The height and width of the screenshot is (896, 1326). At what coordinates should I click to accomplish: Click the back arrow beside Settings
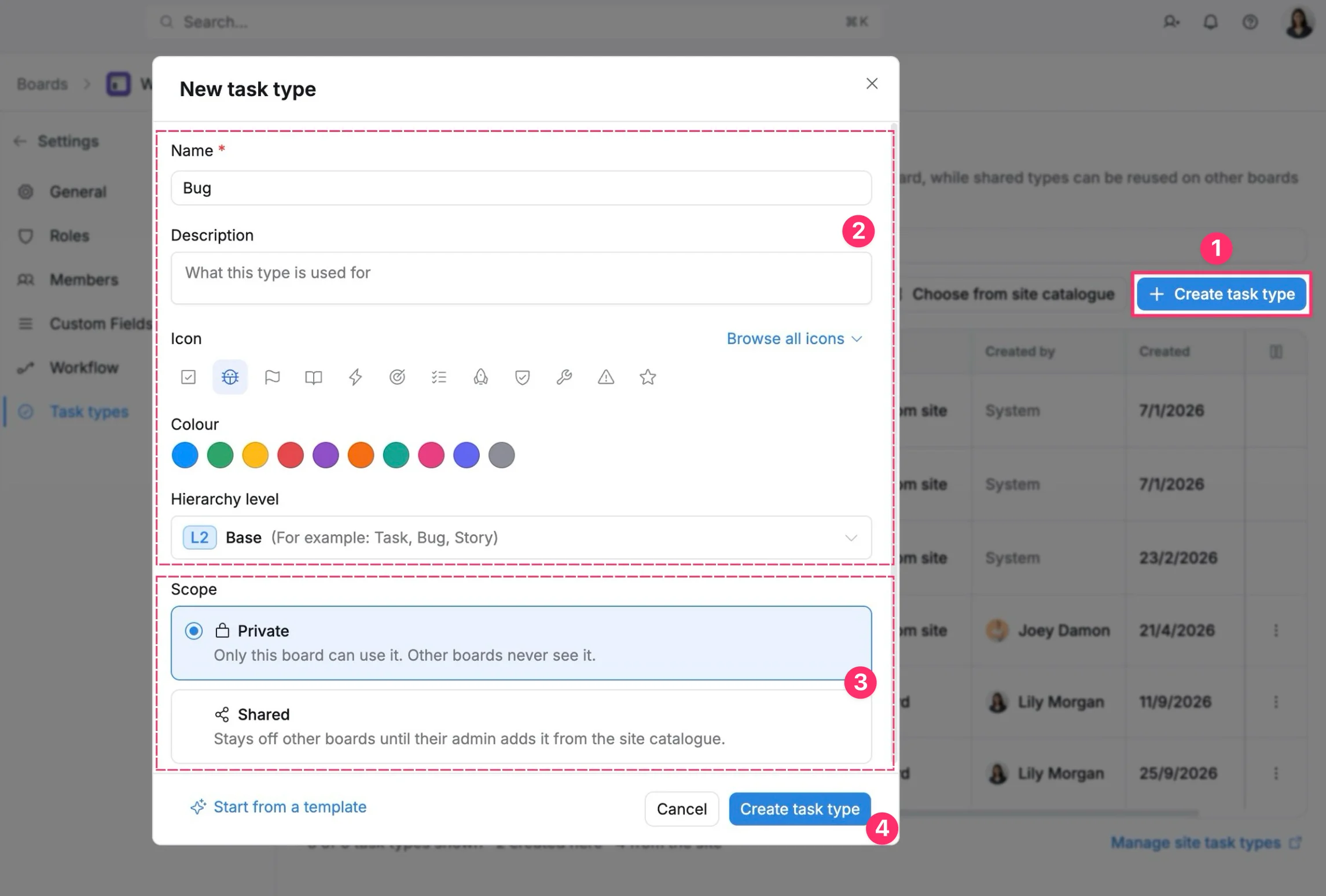(20, 141)
